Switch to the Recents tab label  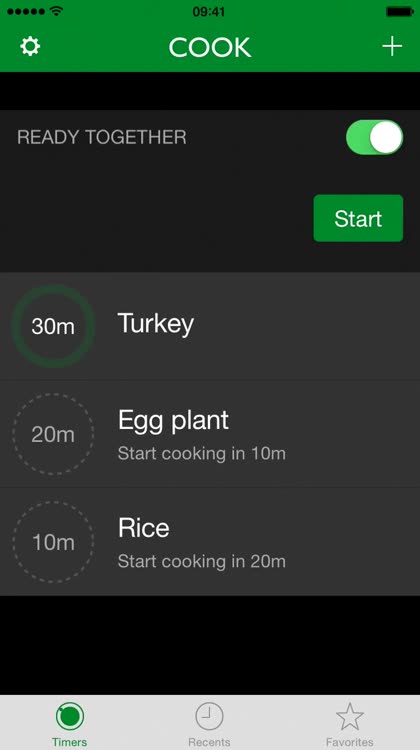pyautogui.click(x=209, y=742)
